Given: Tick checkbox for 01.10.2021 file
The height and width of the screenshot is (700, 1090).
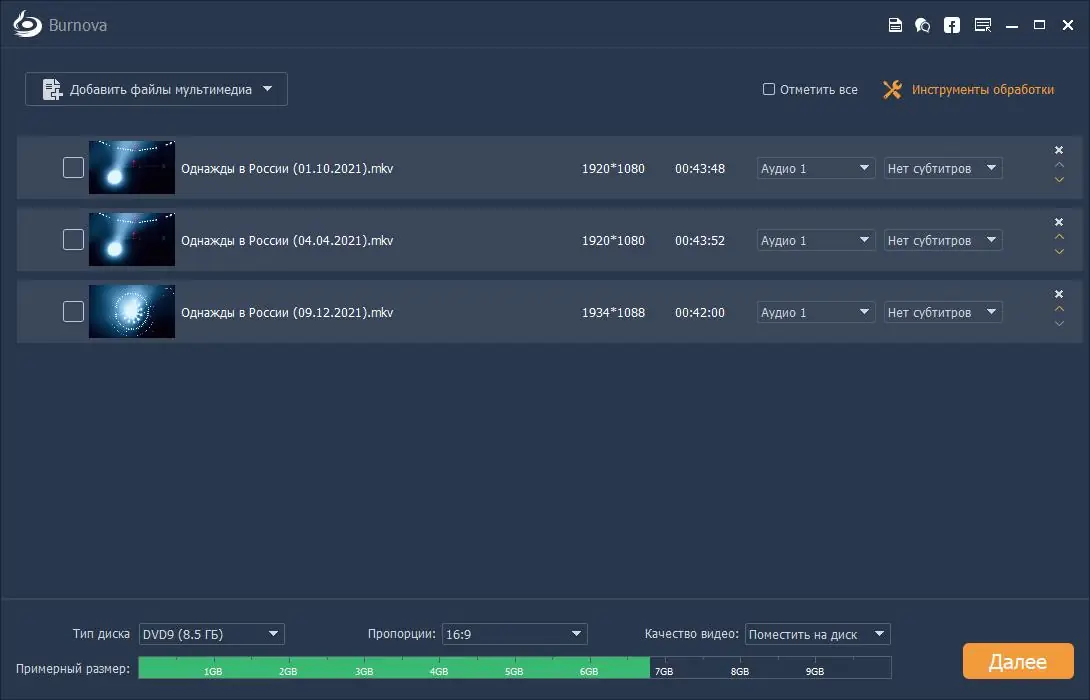Looking at the screenshot, I should (73, 168).
